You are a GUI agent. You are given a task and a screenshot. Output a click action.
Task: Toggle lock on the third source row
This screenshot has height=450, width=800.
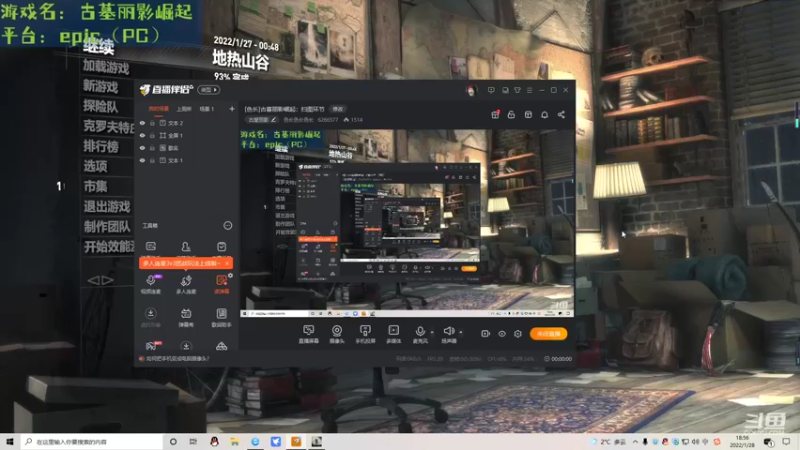(x=152, y=148)
